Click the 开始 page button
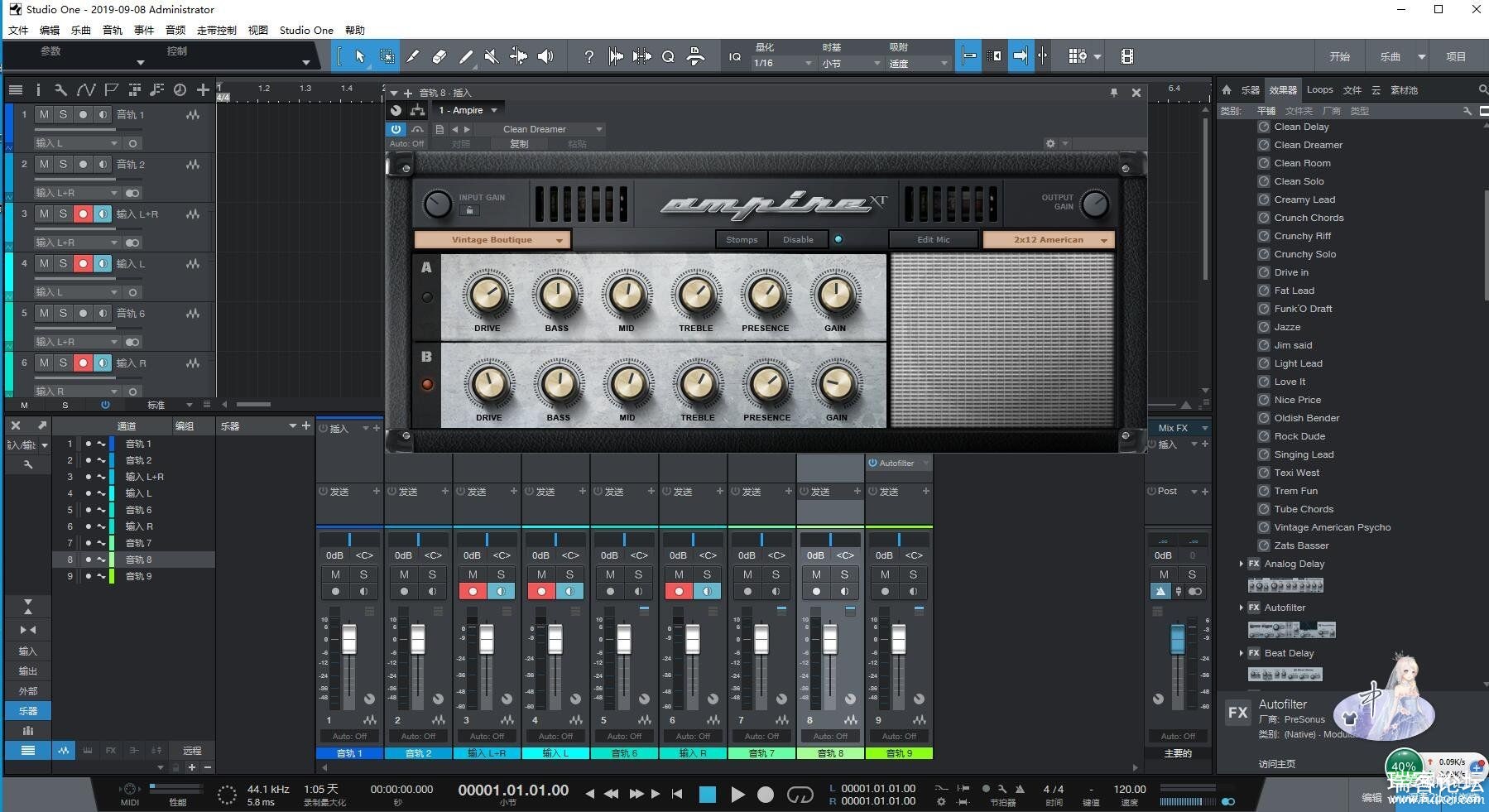 click(1340, 56)
